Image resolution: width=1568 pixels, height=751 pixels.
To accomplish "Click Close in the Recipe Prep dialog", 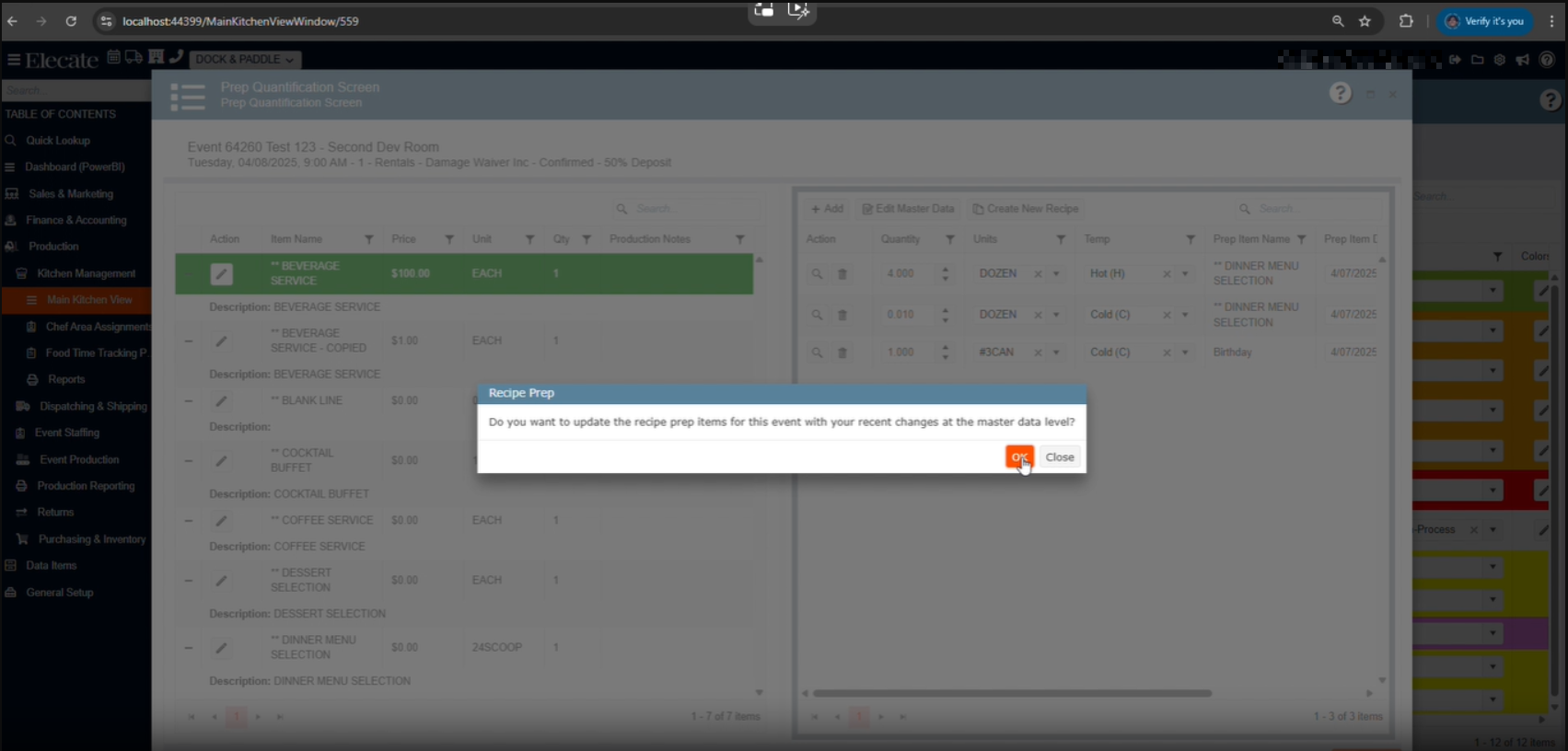I will pos(1059,457).
